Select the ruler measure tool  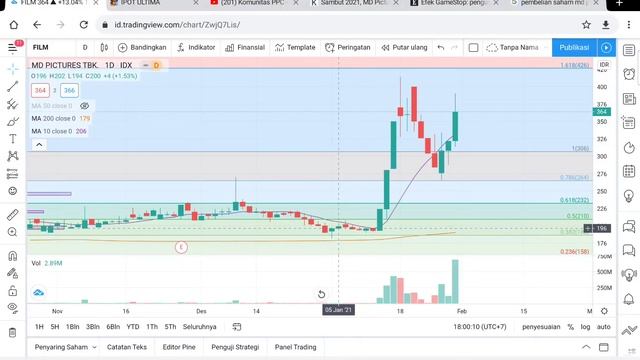[13, 214]
